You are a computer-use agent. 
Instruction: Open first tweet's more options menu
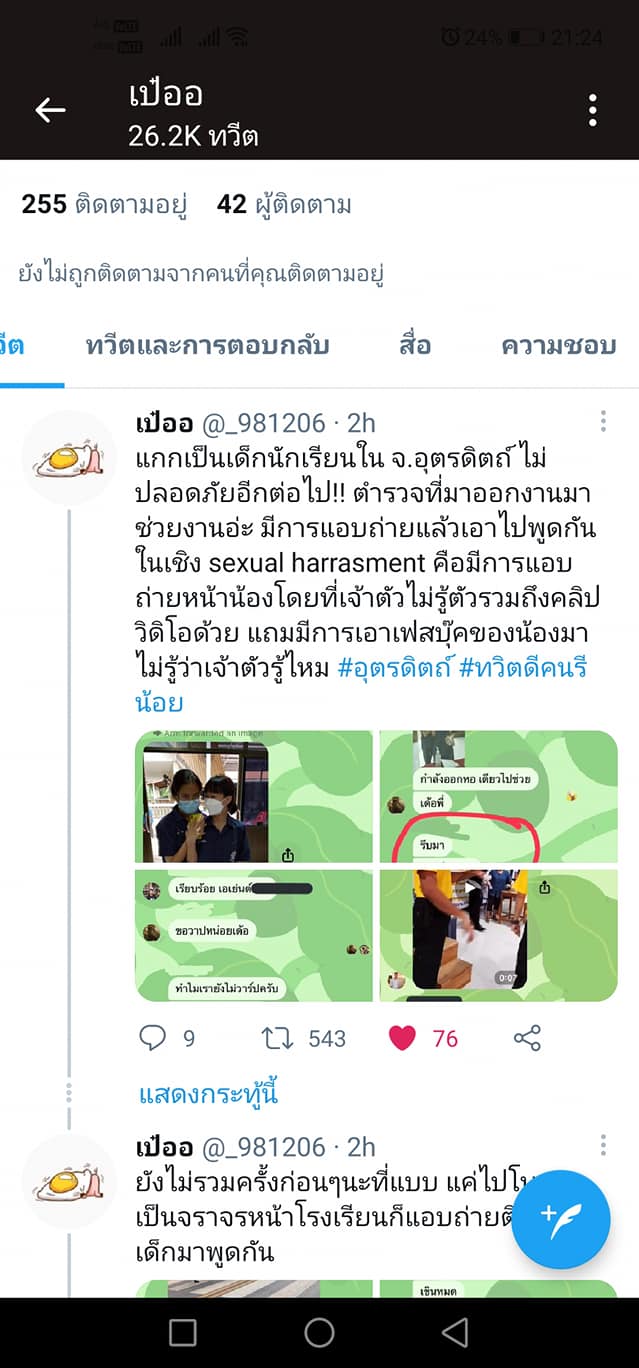pyautogui.click(x=603, y=421)
